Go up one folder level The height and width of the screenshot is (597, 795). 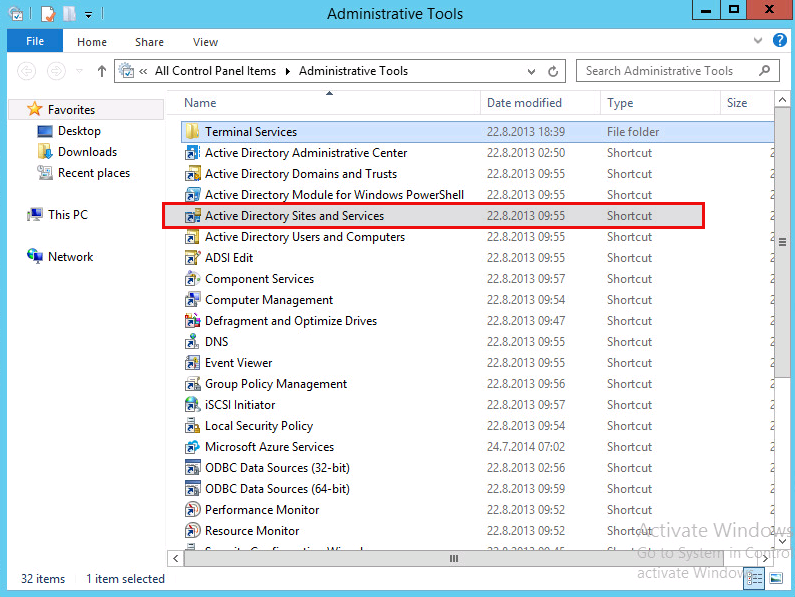click(x=101, y=71)
